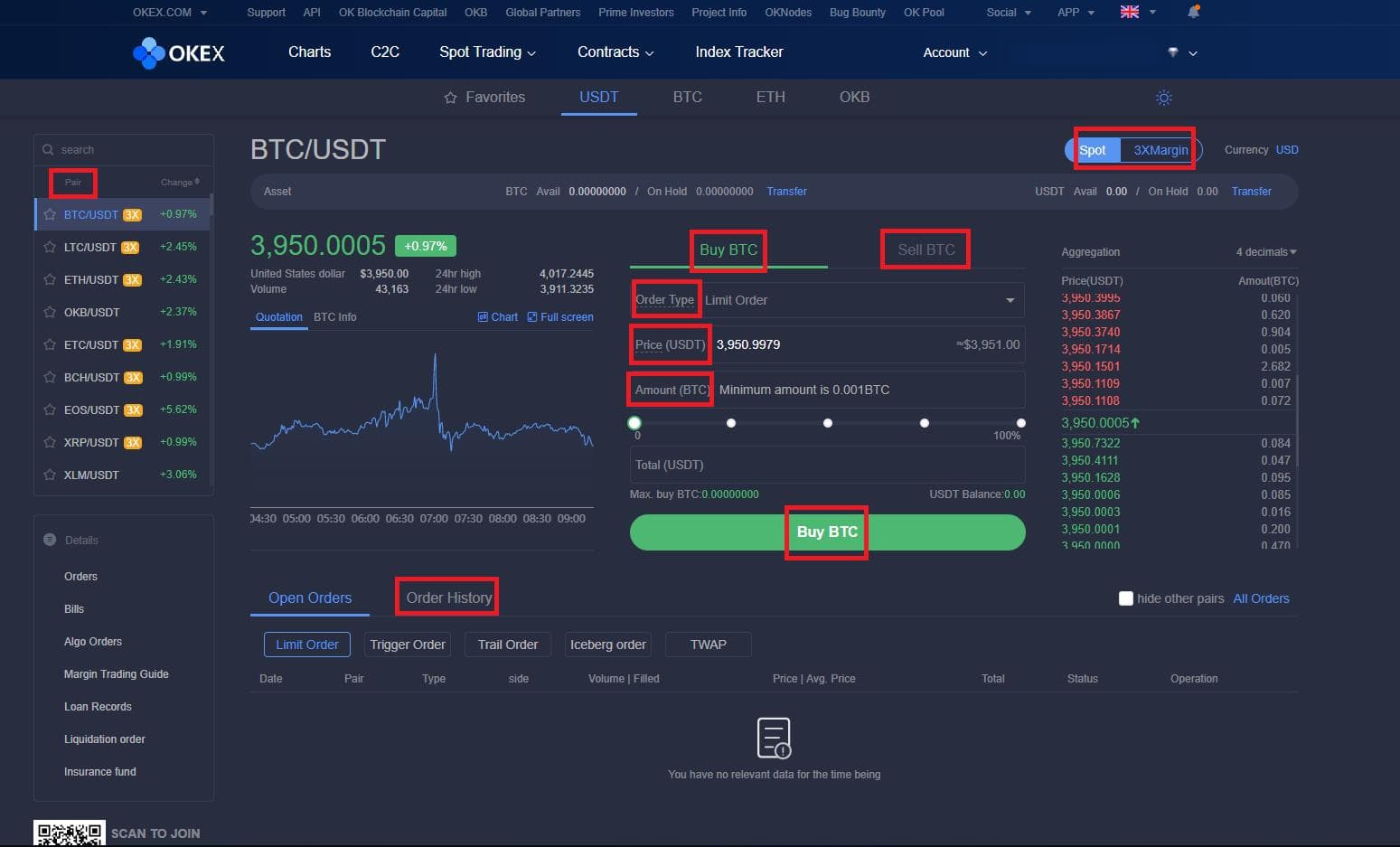This screenshot has width=1400, height=847.
Task: Switch to 3XMargin trading mode
Action: (1160, 150)
